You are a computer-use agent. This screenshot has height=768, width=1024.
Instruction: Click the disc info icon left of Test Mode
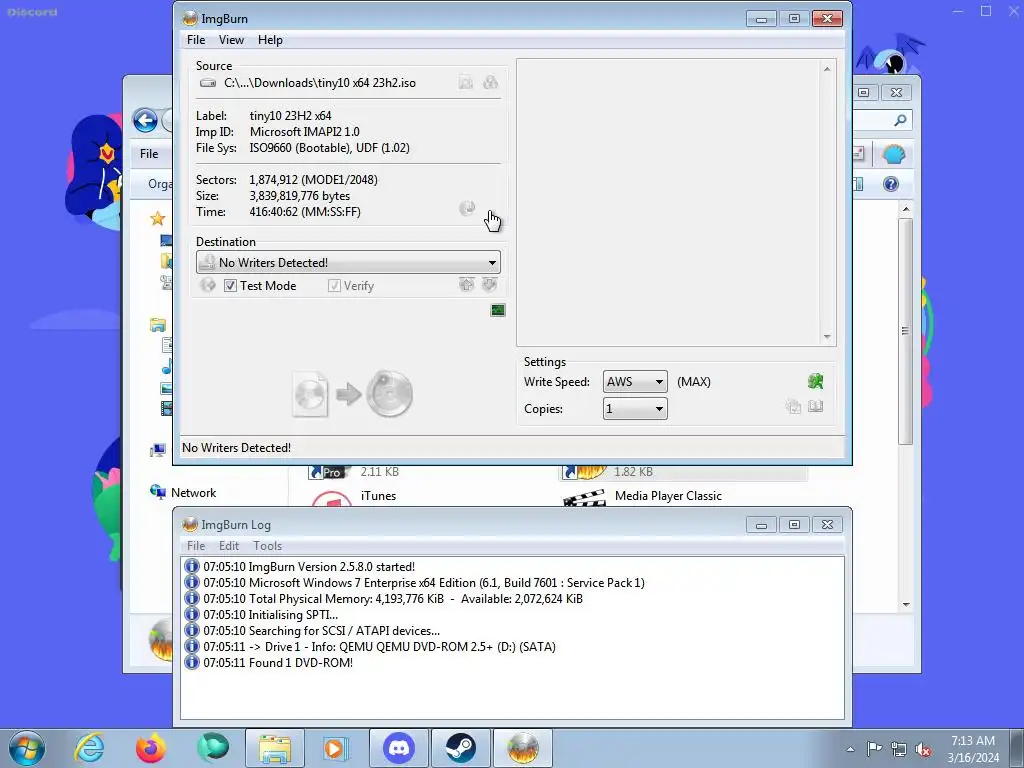[x=208, y=285]
